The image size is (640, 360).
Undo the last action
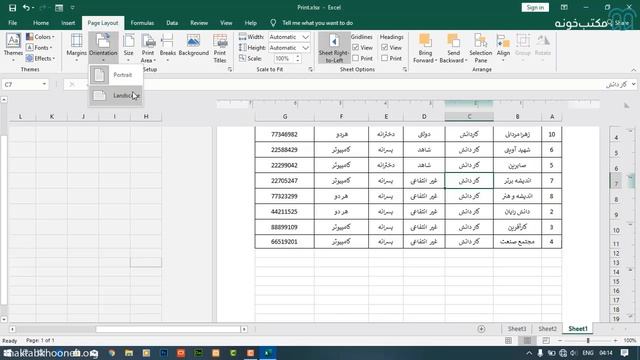(x=26, y=8)
